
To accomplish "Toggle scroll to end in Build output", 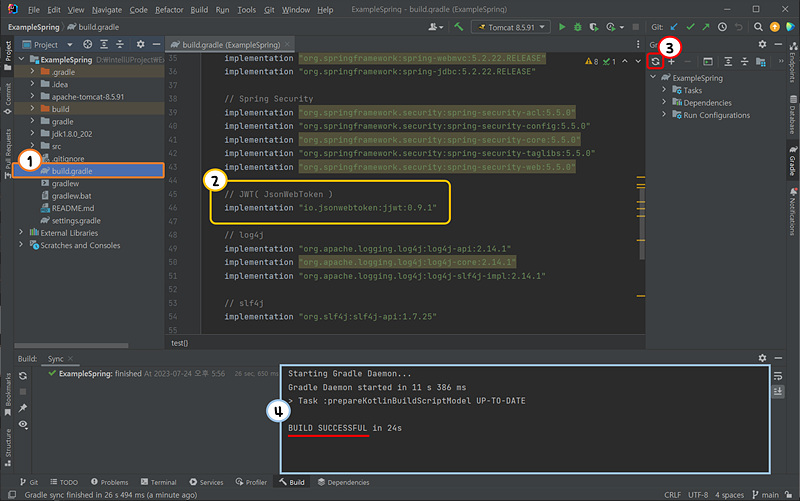I will (x=778, y=391).
